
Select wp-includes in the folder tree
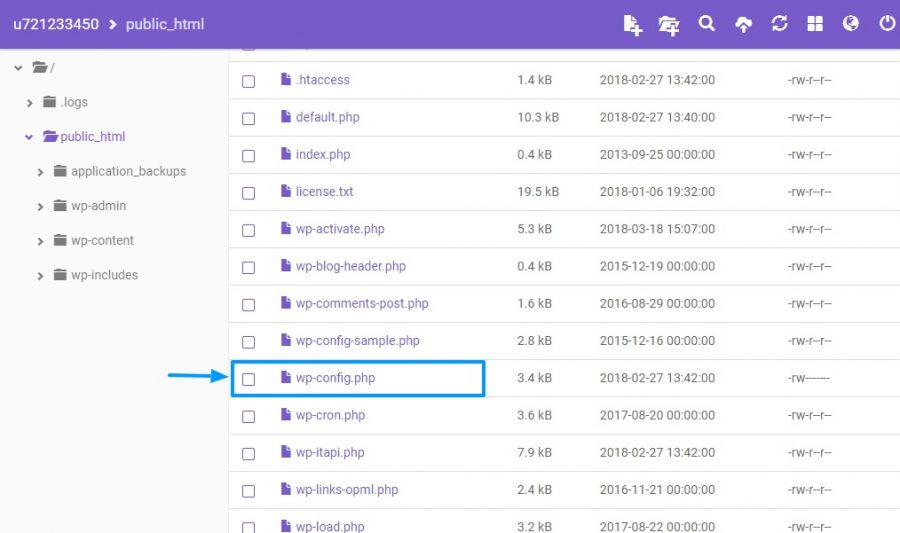click(x=104, y=275)
